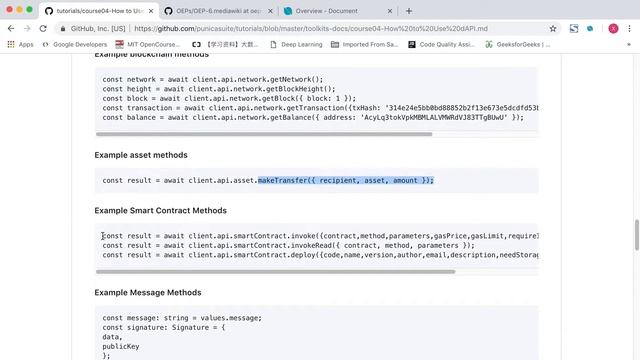Open the Imported From Sa... bookmarks folder

364,44
